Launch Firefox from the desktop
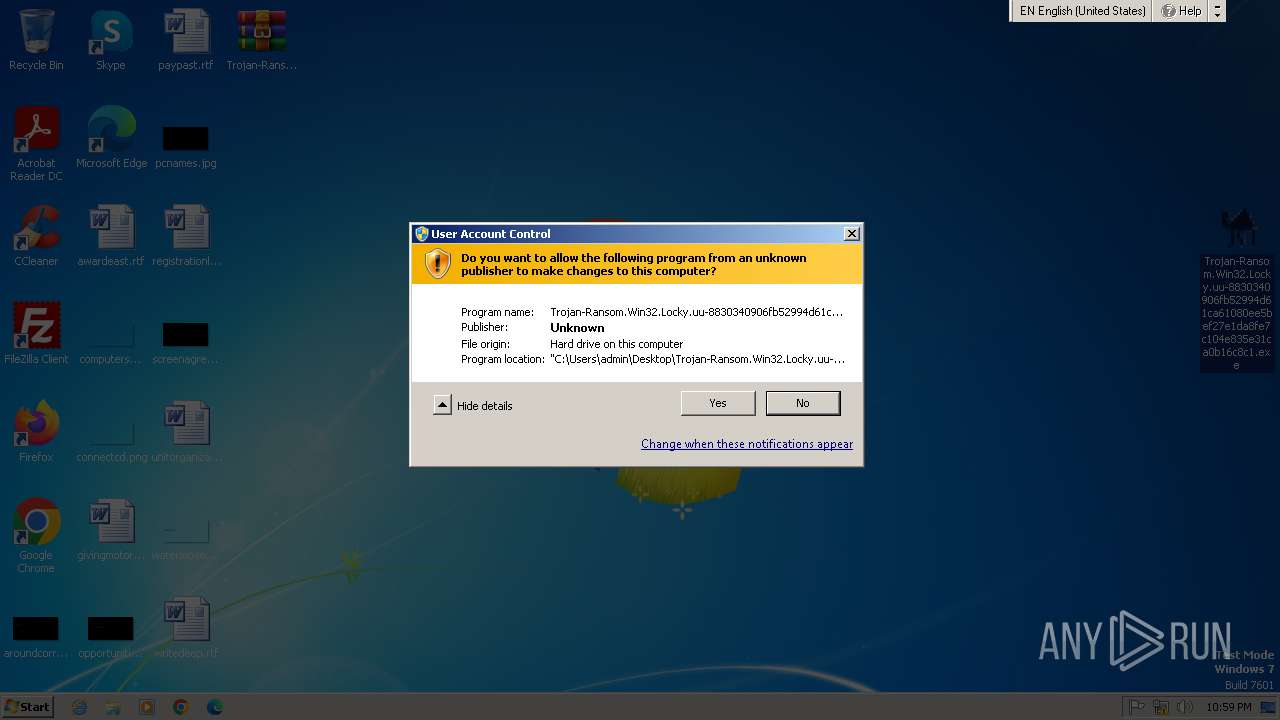Screen dimensions: 1280x720 point(36,431)
